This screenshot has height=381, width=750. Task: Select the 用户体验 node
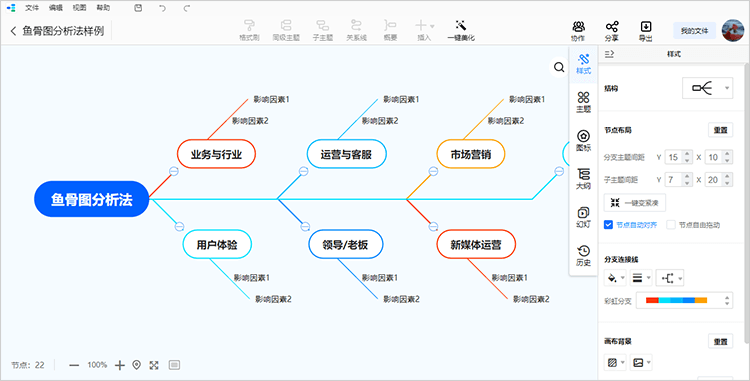pos(217,244)
